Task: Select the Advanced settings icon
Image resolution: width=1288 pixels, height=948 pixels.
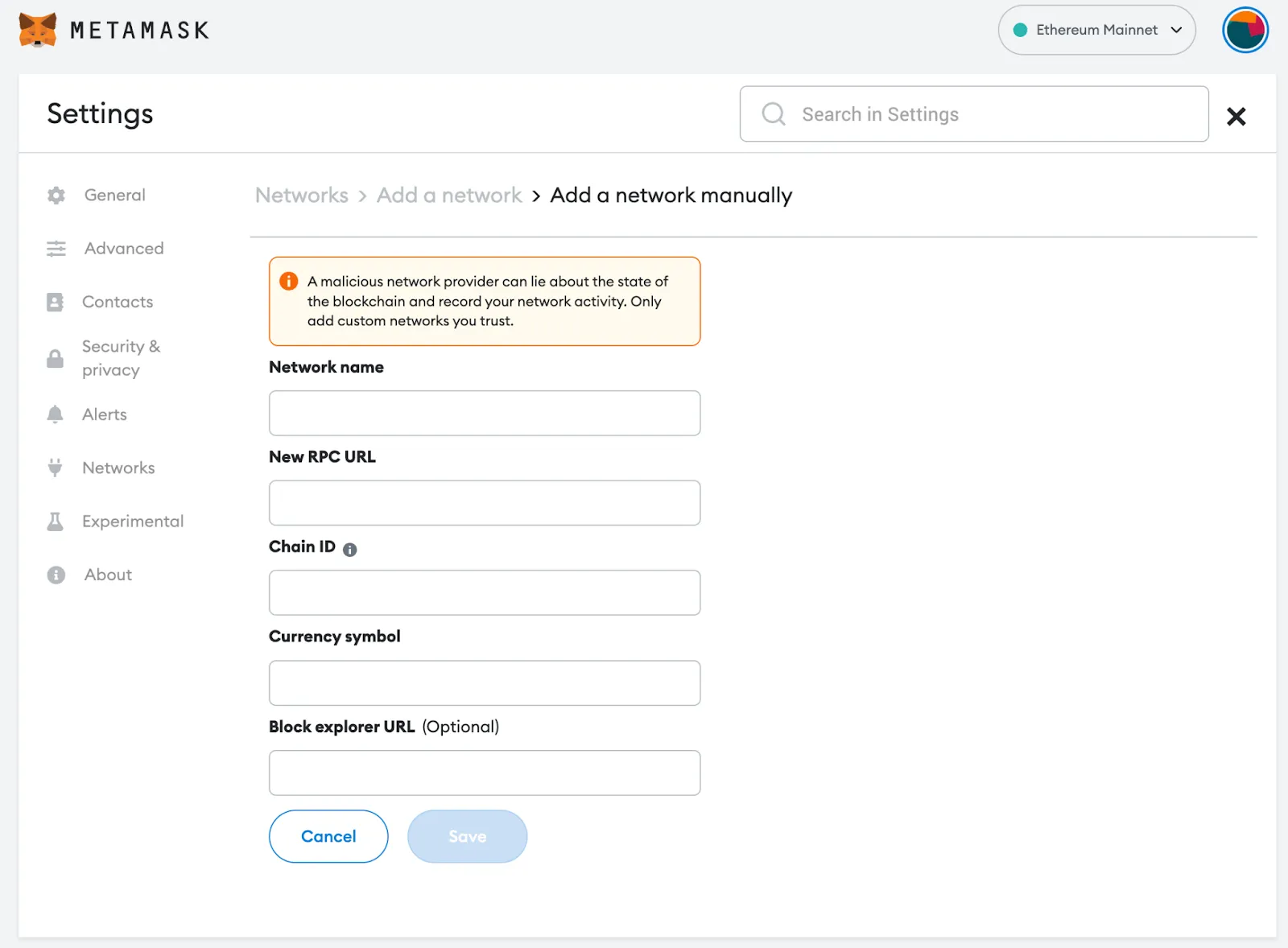Action: pos(56,249)
